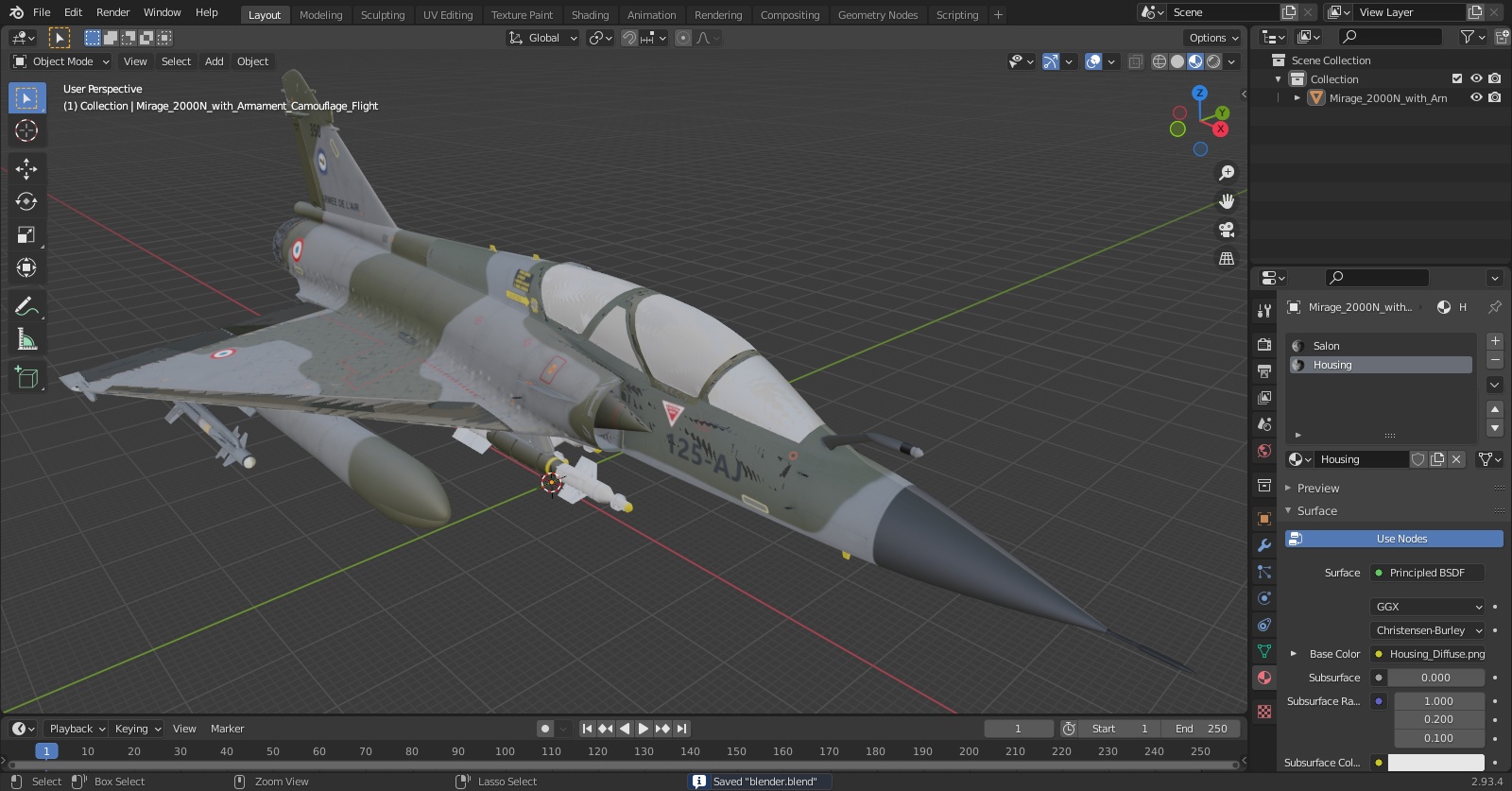1512x791 pixels.
Task: Open Object Data properties tab
Action: point(1264,651)
